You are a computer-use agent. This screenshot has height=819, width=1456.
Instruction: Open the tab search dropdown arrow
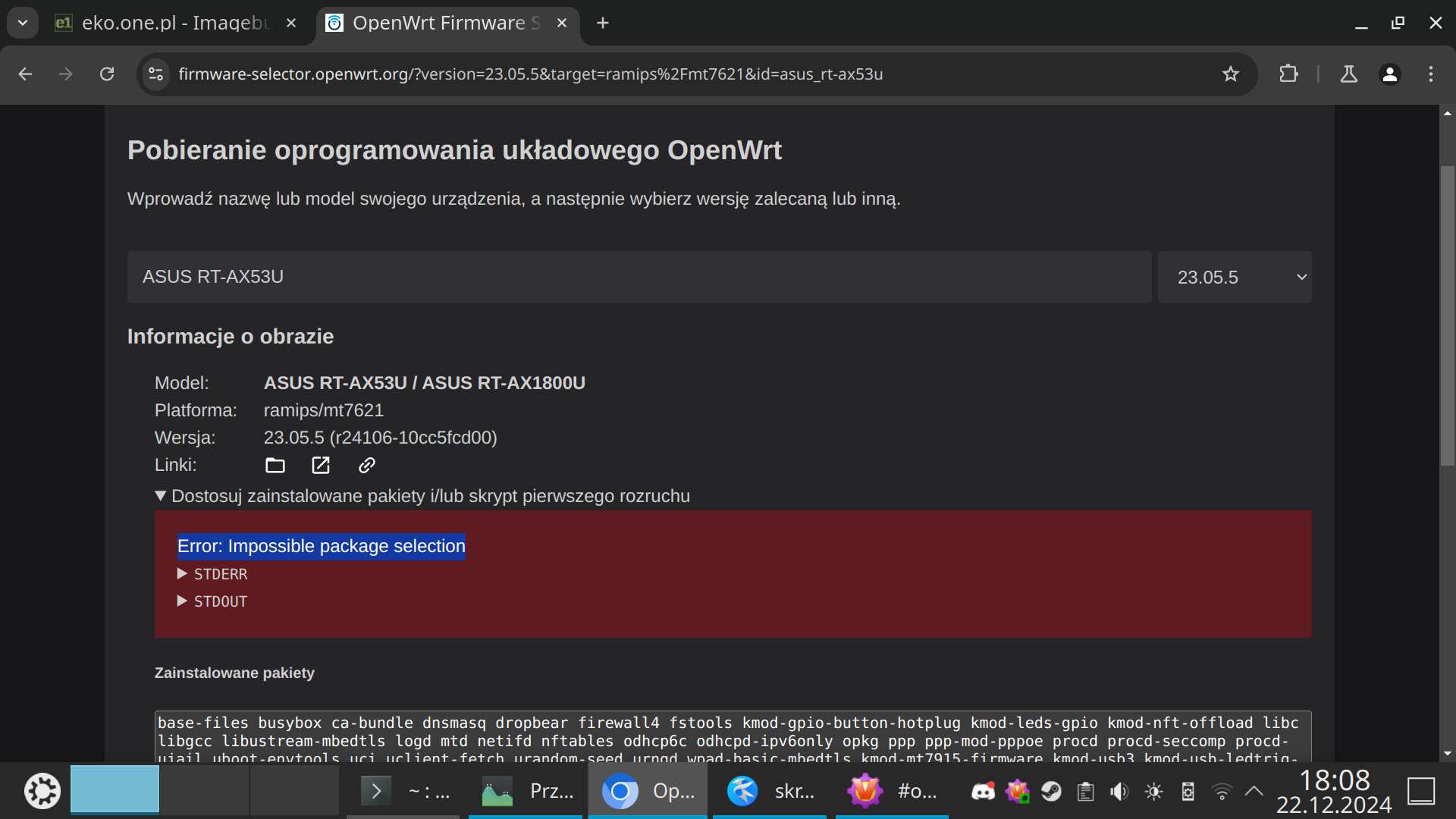[x=23, y=24]
